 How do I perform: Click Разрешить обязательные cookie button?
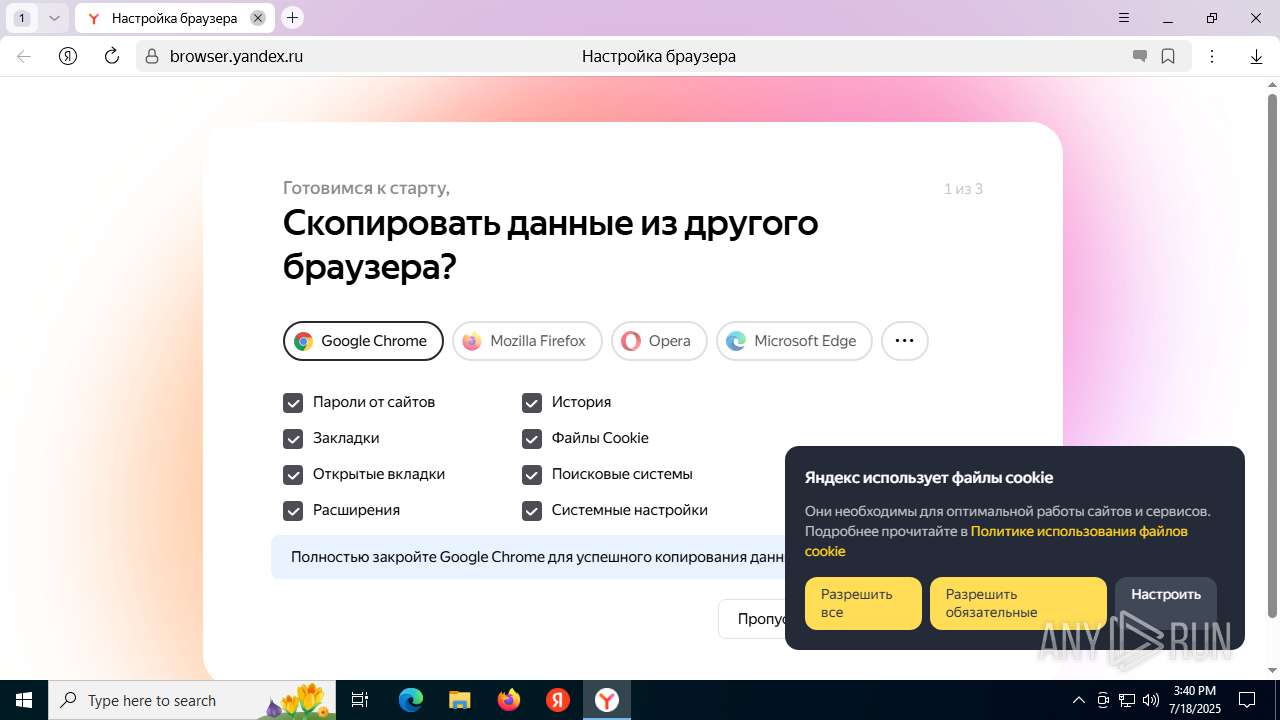coord(1018,603)
